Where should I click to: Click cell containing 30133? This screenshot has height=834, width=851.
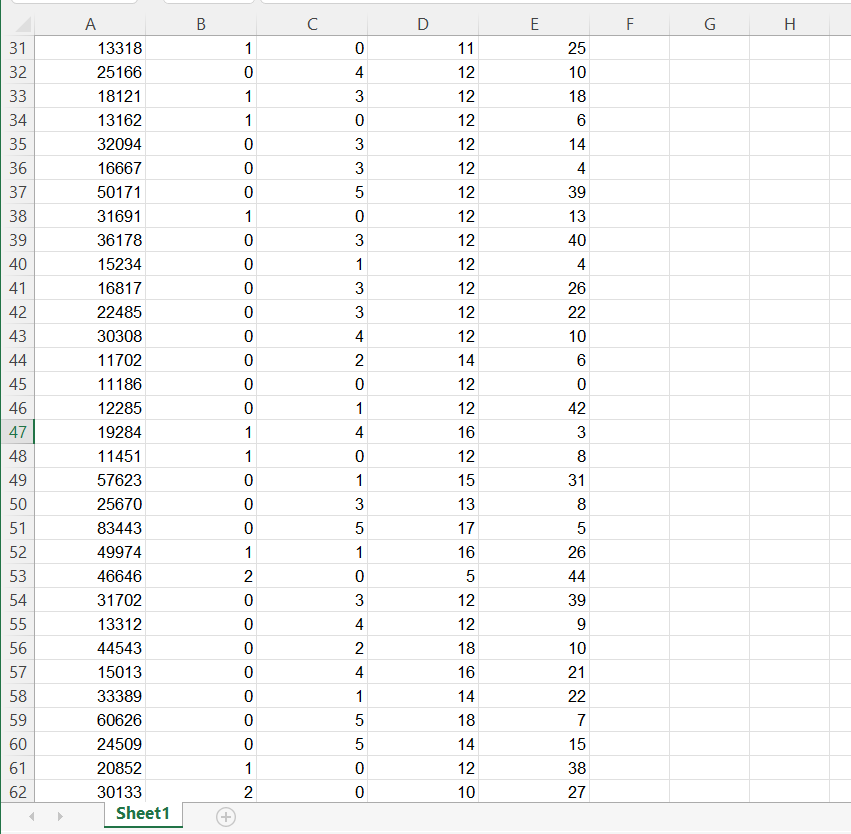[x=90, y=792]
